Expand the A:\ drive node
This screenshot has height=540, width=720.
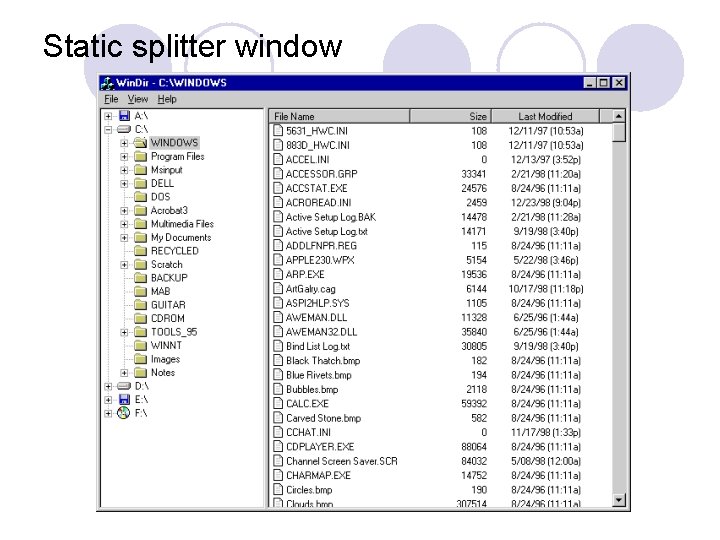[108, 116]
